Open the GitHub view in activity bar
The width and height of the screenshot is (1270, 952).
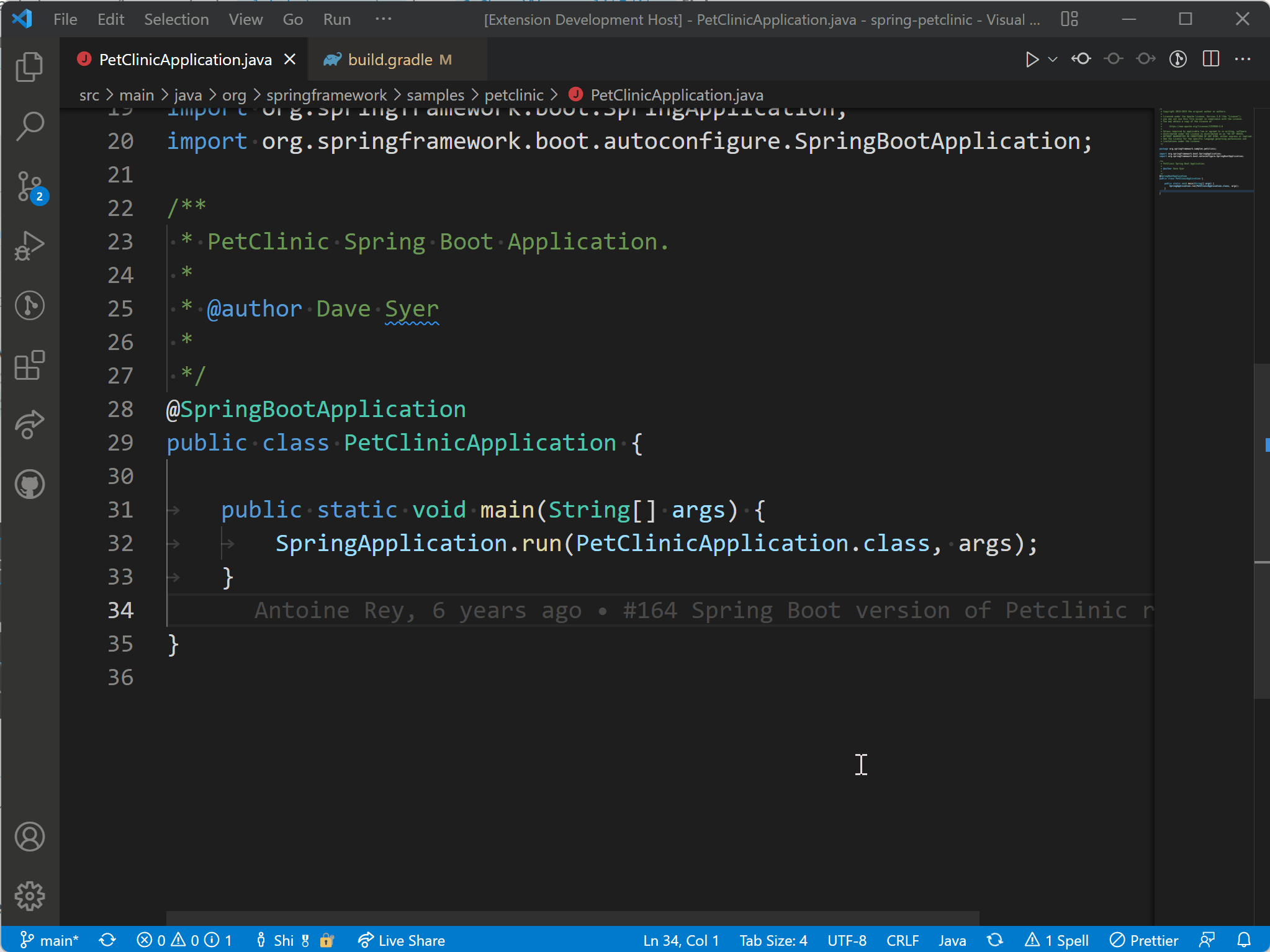click(x=29, y=485)
